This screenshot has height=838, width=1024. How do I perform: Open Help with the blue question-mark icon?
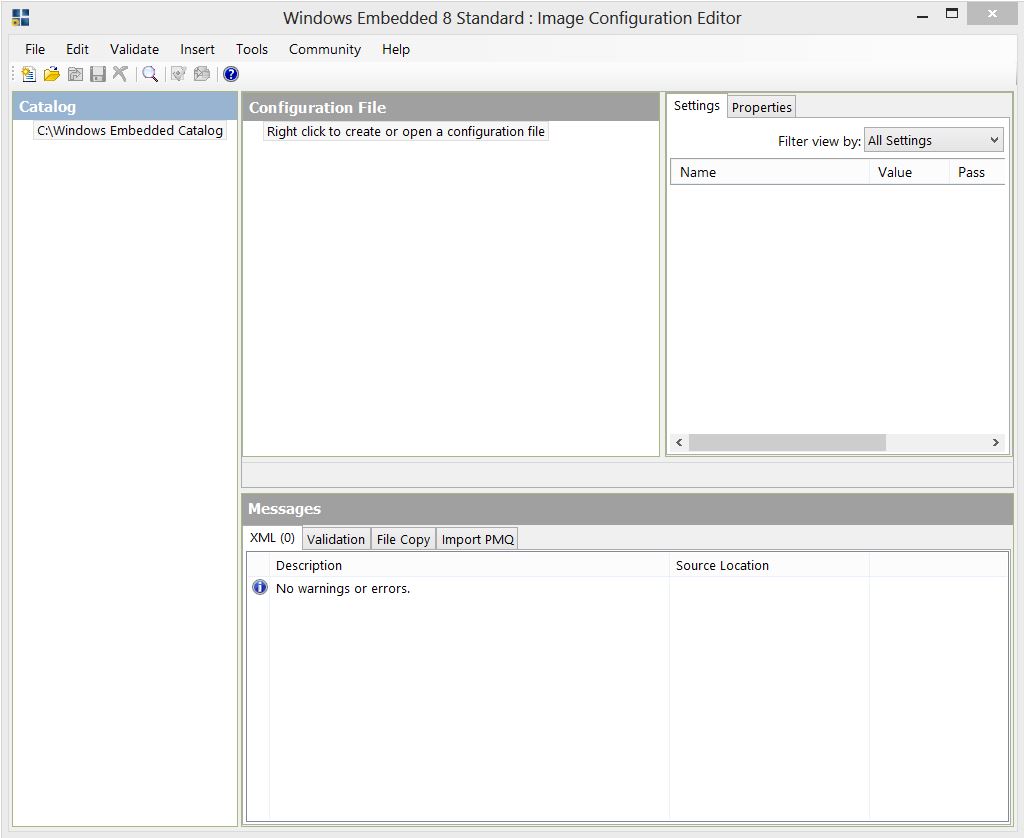(231, 74)
